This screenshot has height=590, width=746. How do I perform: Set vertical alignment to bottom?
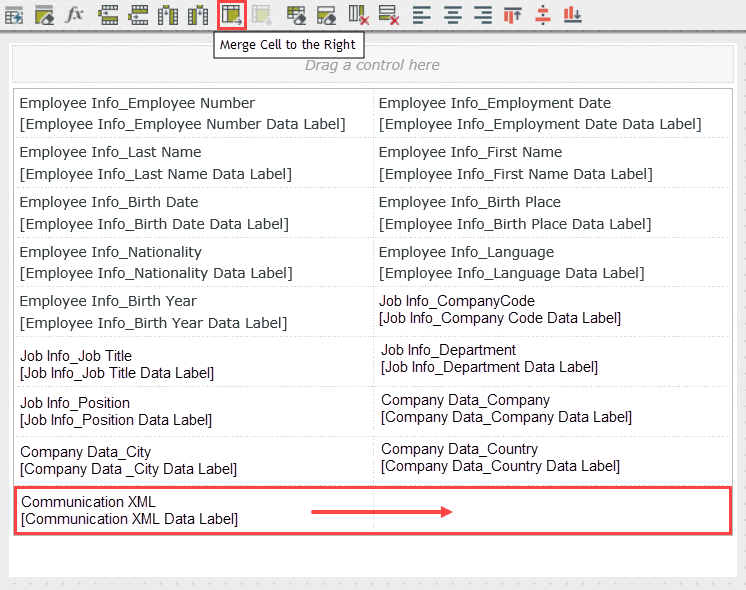(x=572, y=15)
